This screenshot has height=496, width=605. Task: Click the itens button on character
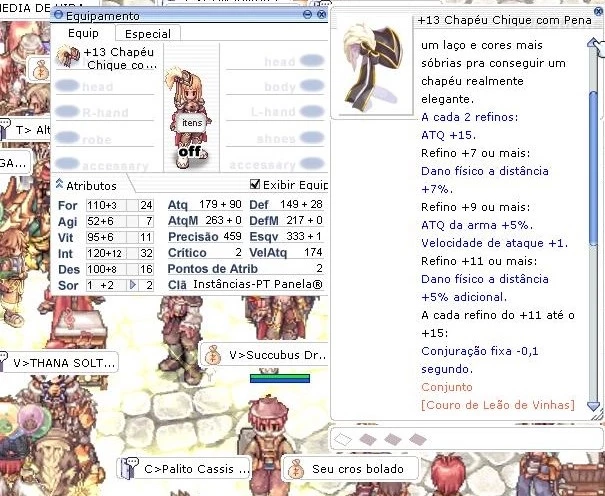(192, 123)
